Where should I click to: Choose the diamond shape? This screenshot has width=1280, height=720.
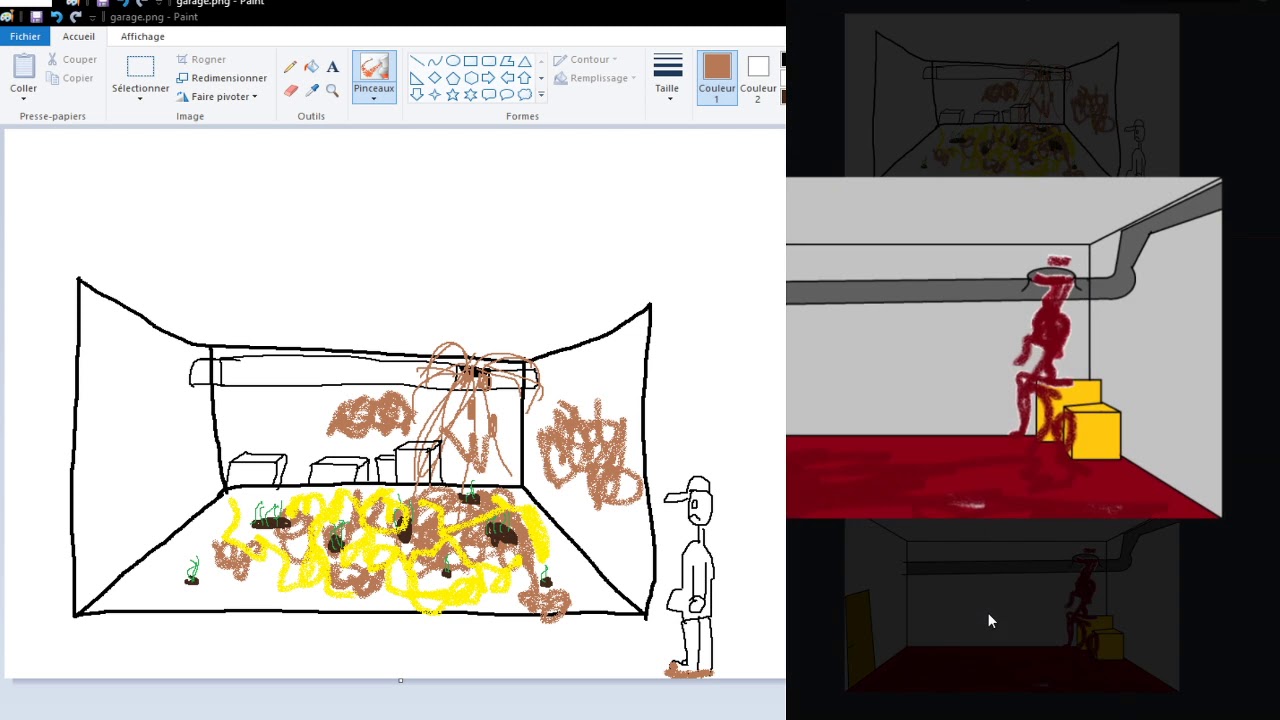[434, 78]
